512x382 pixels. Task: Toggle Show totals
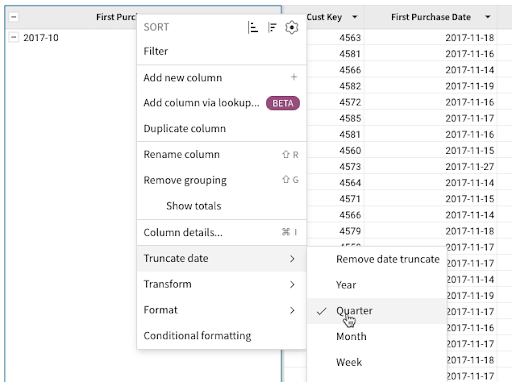coord(221,206)
